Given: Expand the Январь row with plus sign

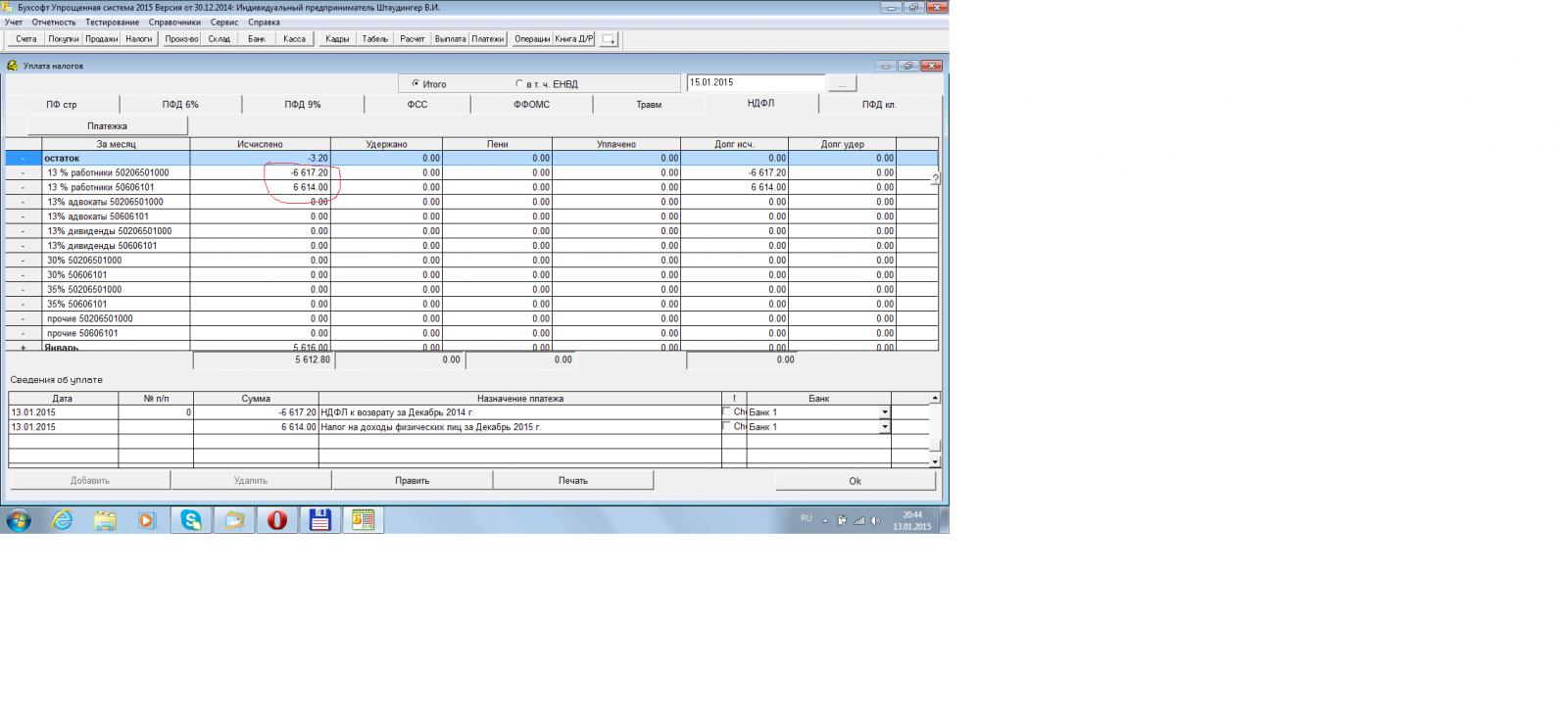Looking at the screenshot, I should click(x=24, y=347).
